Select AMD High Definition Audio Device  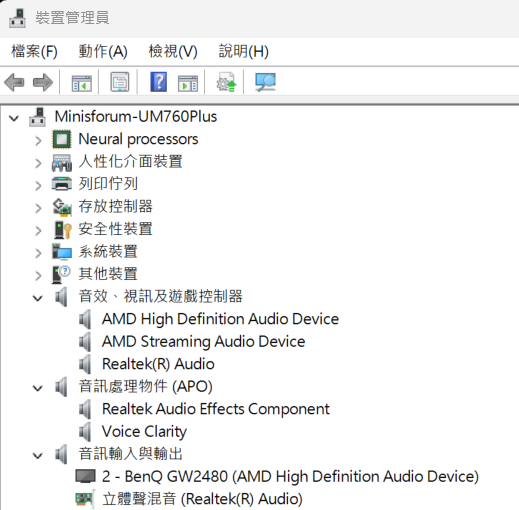[x=220, y=319]
